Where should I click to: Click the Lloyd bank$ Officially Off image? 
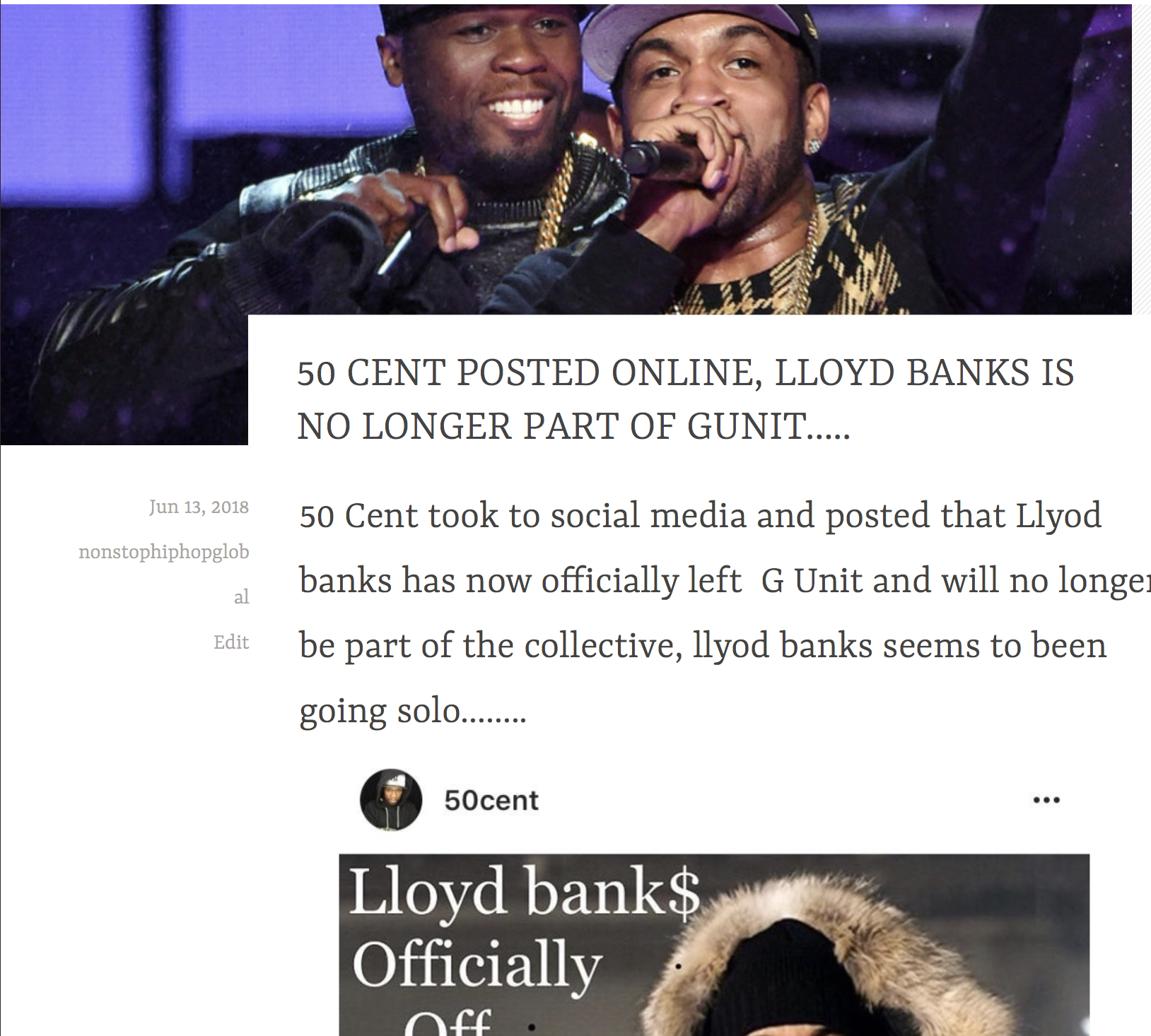pyautogui.click(x=714, y=945)
